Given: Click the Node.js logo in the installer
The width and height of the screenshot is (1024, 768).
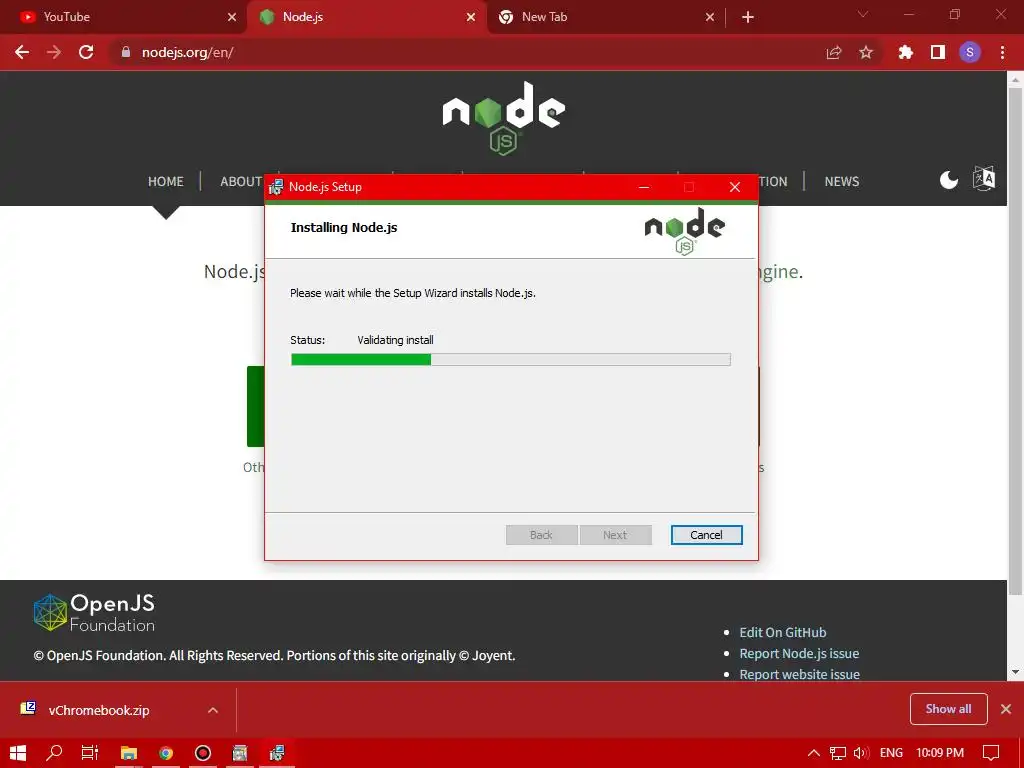Looking at the screenshot, I should click(684, 231).
